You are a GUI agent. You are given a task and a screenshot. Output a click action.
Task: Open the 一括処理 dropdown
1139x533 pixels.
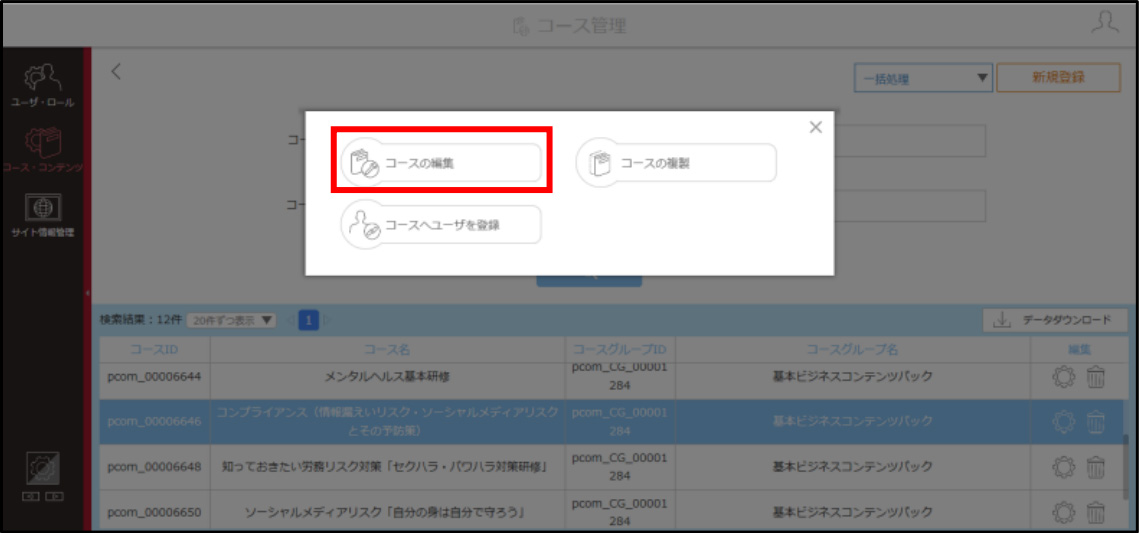click(923, 79)
